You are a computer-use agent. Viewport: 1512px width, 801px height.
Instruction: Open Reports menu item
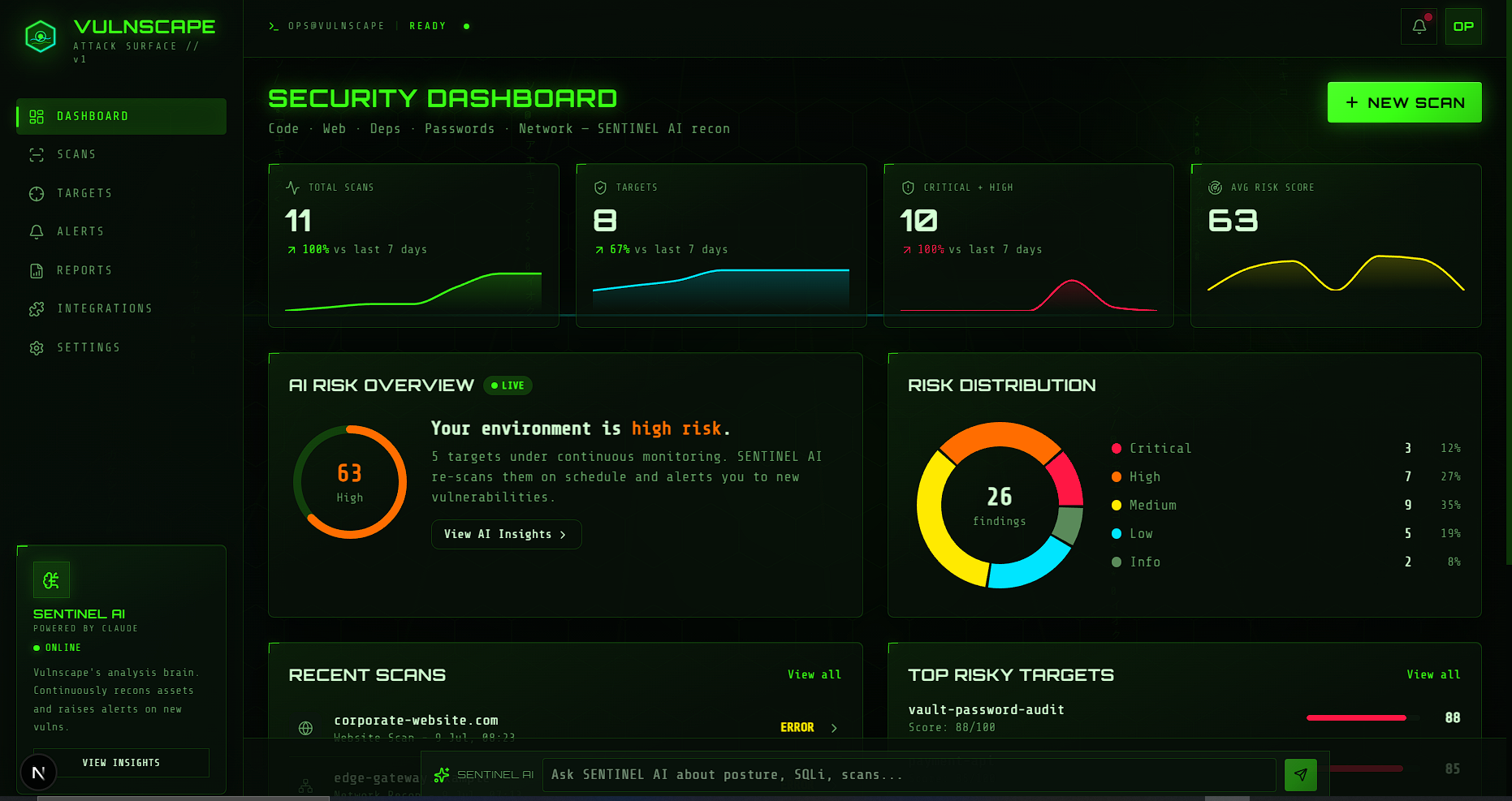[122, 270]
